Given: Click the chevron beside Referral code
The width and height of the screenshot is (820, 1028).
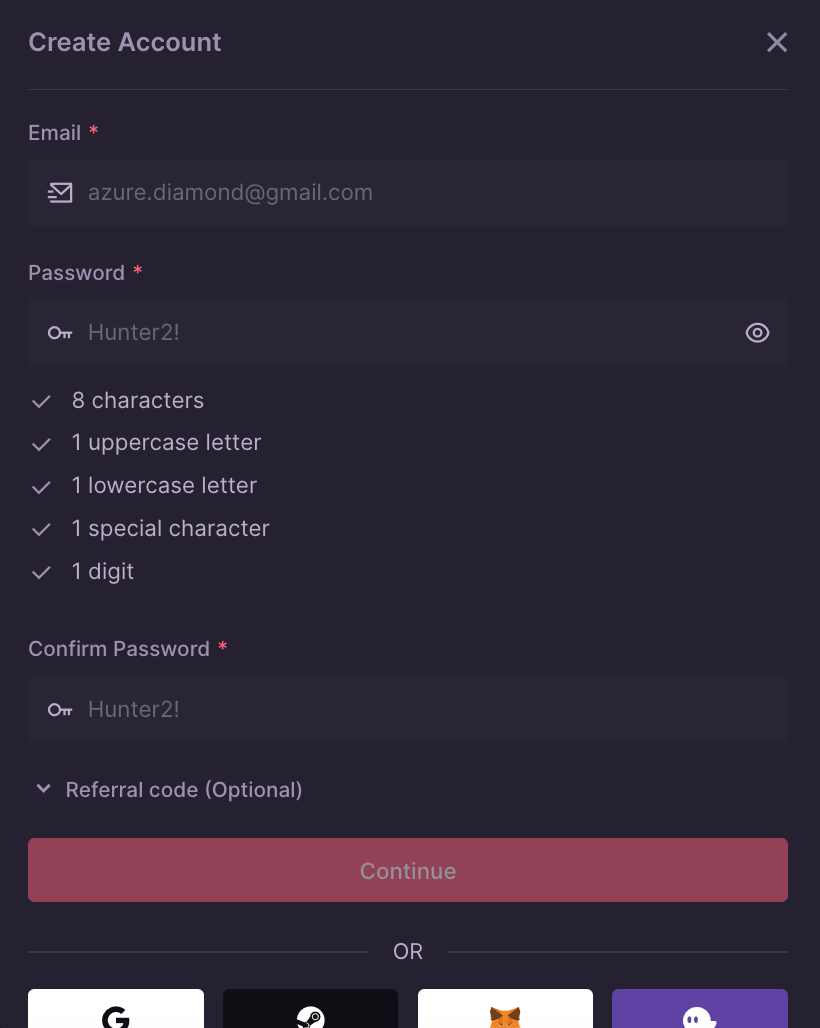Looking at the screenshot, I should [43, 789].
